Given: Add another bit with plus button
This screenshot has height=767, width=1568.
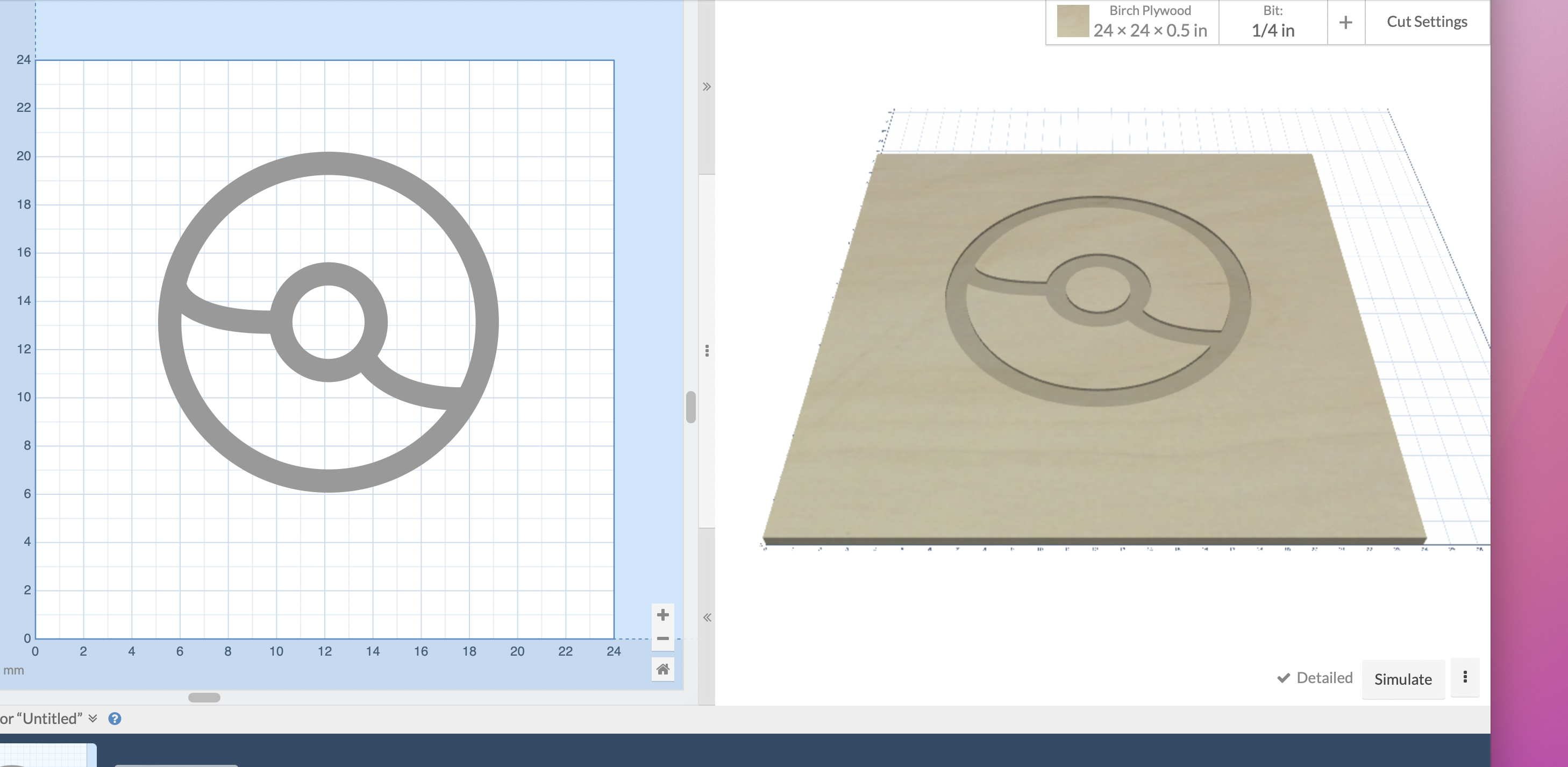Looking at the screenshot, I should pyautogui.click(x=1346, y=23).
